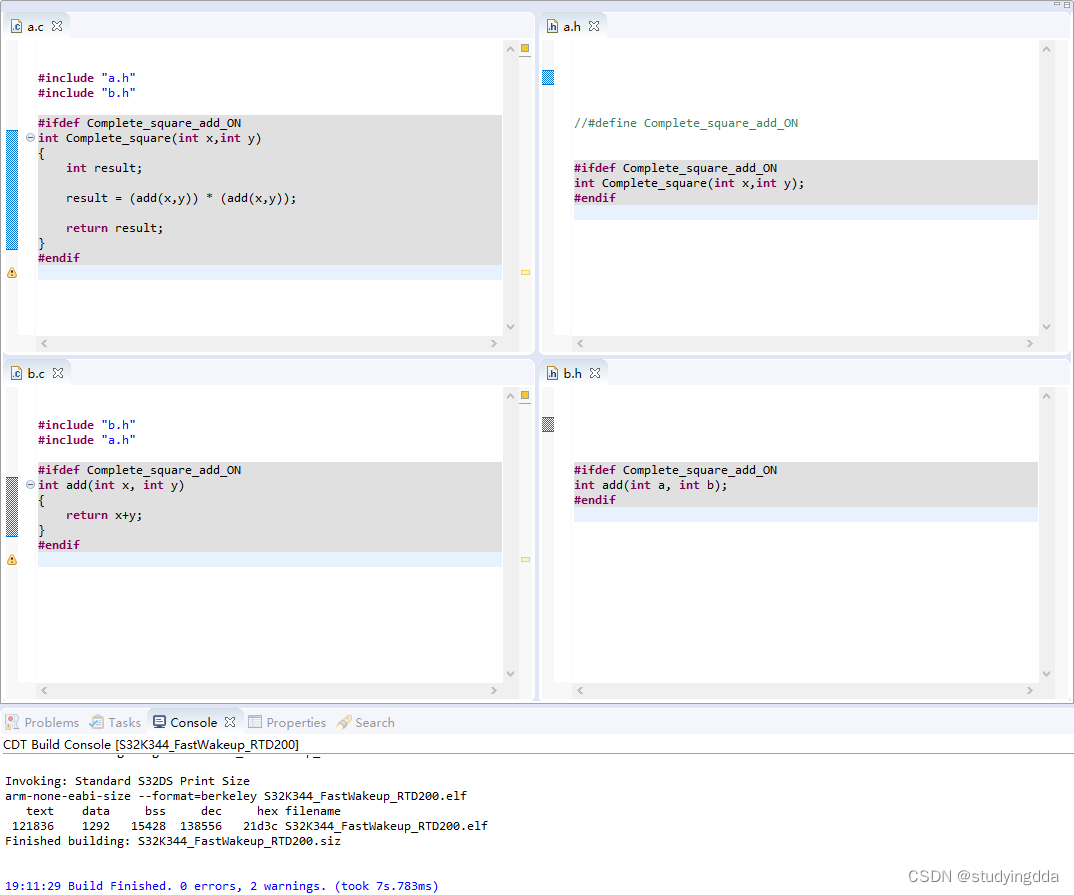Click b.h horizontal scrollbar right arrow

tap(1029, 690)
